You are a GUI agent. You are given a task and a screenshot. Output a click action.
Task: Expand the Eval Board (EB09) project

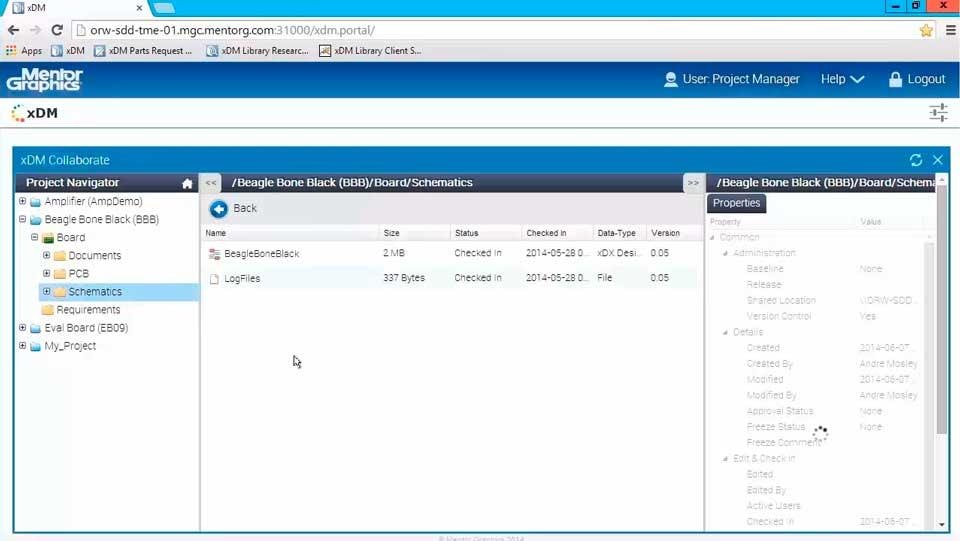(23, 327)
